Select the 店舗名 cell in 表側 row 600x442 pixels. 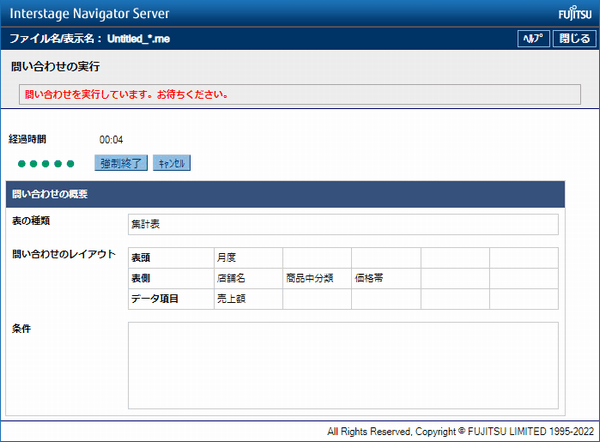pyautogui.click(x=248, y=278)
